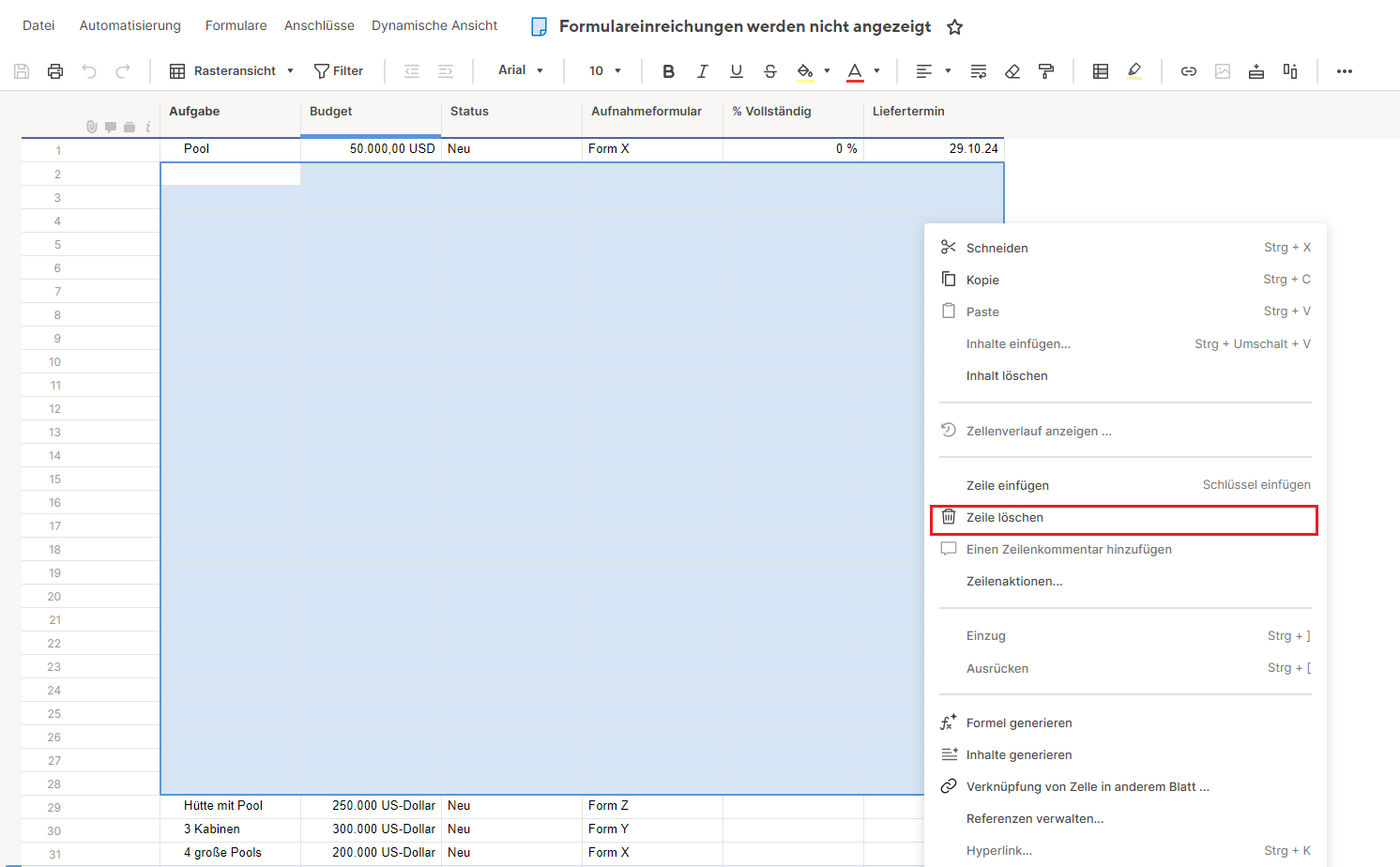
Task: Apply the red text color letter A
Action: (x=855, y=71)
